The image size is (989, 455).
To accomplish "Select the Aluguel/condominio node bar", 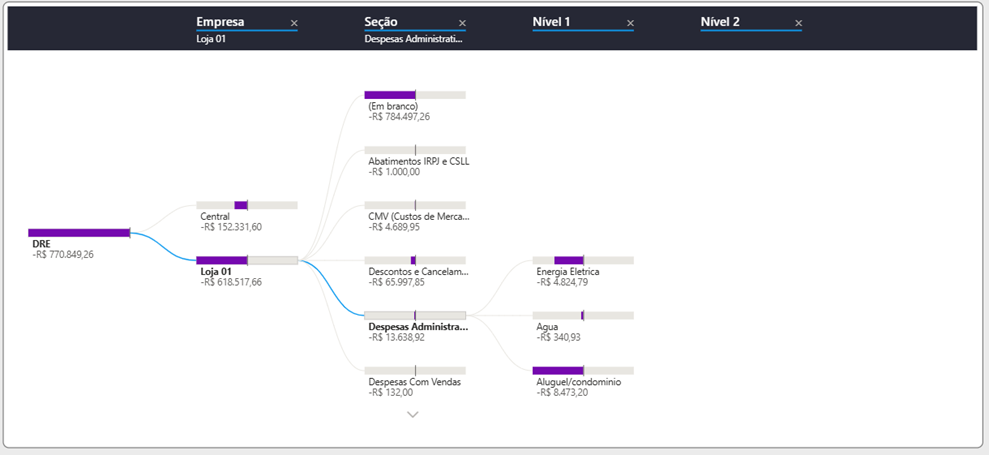I will [x=583, y=370].
